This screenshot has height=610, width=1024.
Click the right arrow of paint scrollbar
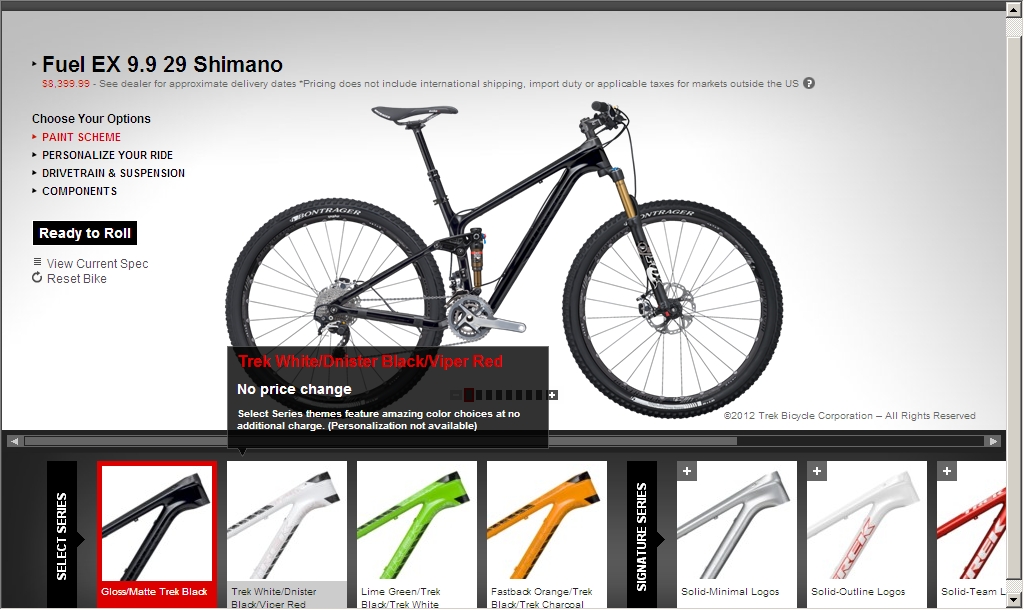(993, 441)
